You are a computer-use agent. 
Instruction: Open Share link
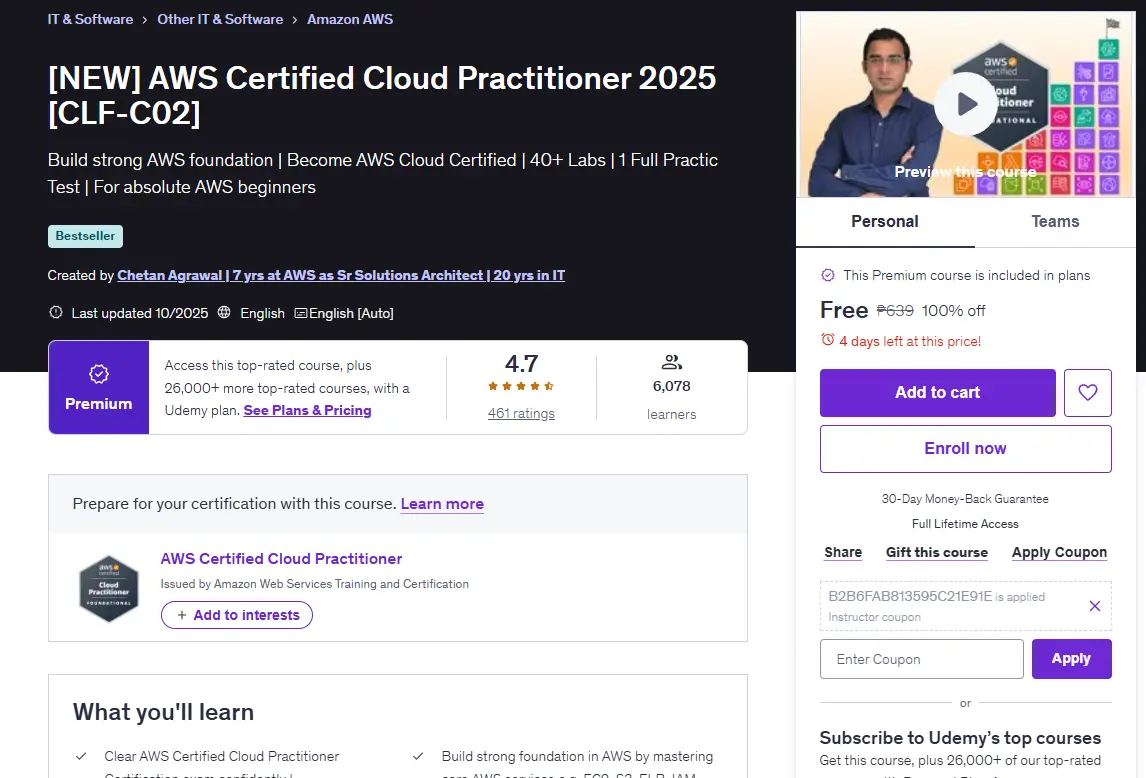(x=843, y=553)
